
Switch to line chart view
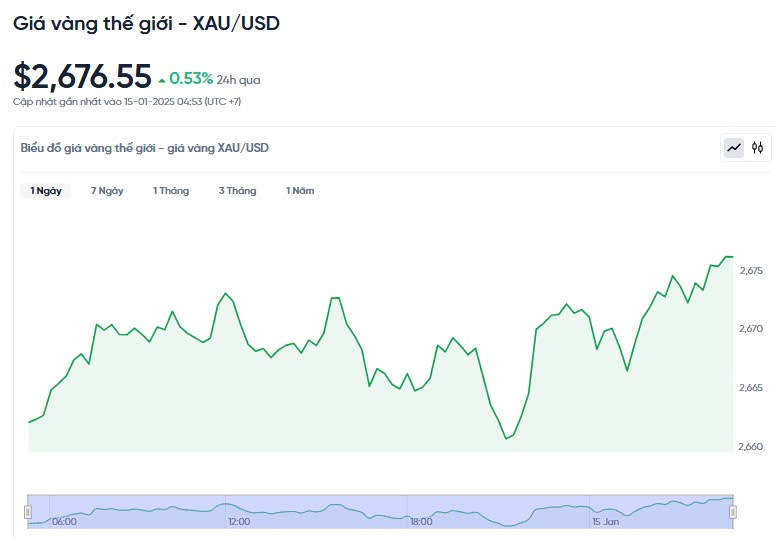click(x=734, y=148)
